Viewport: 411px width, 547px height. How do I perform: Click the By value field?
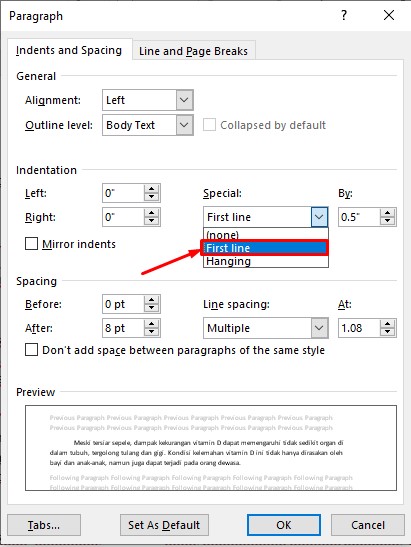click(359, 217)
